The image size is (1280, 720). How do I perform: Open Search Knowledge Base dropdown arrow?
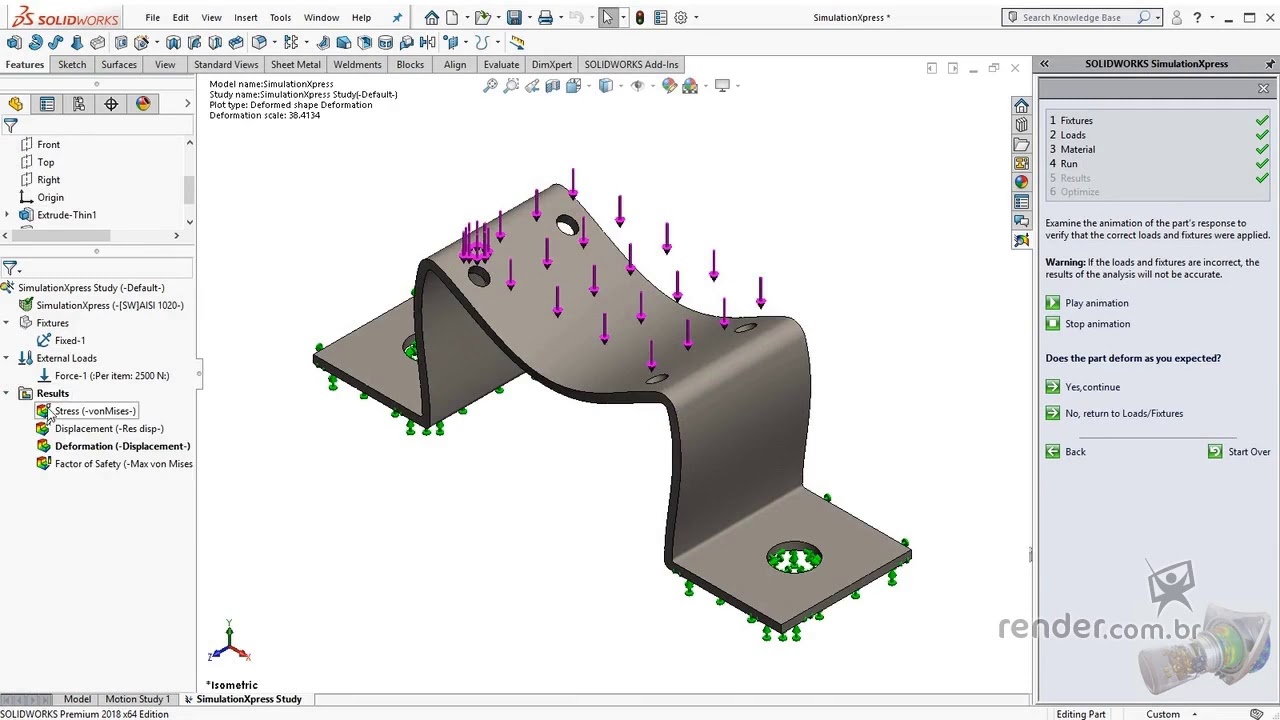coord(1157,17)
